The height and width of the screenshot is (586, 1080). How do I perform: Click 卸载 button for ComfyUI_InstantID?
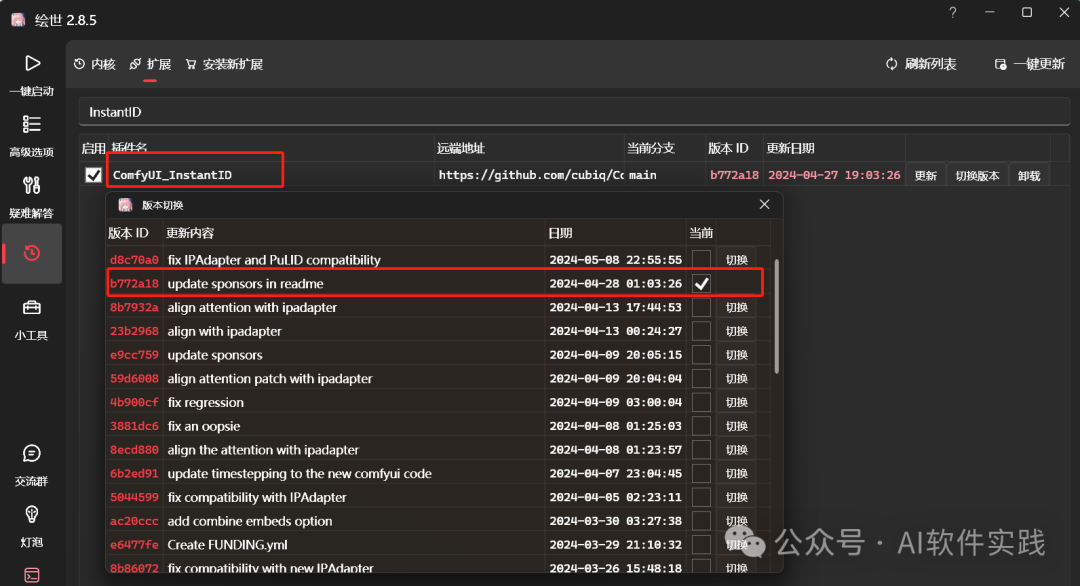[1029, 176]
